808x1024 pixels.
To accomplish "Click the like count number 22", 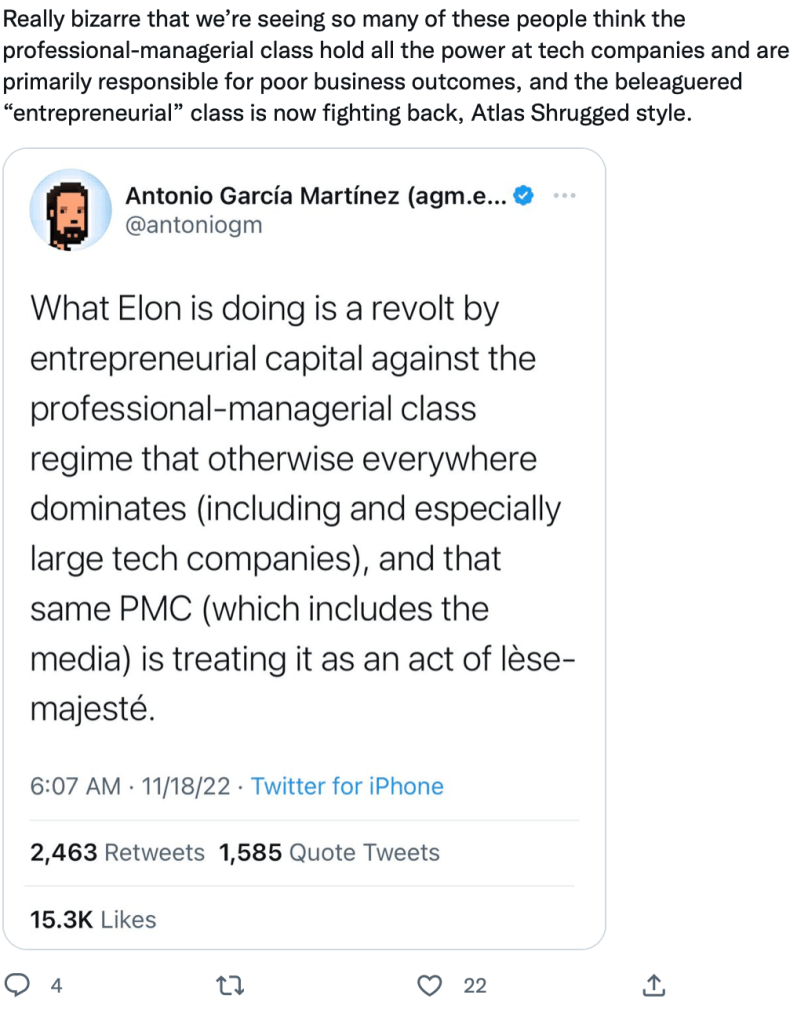I will click(x=475, y=986).
